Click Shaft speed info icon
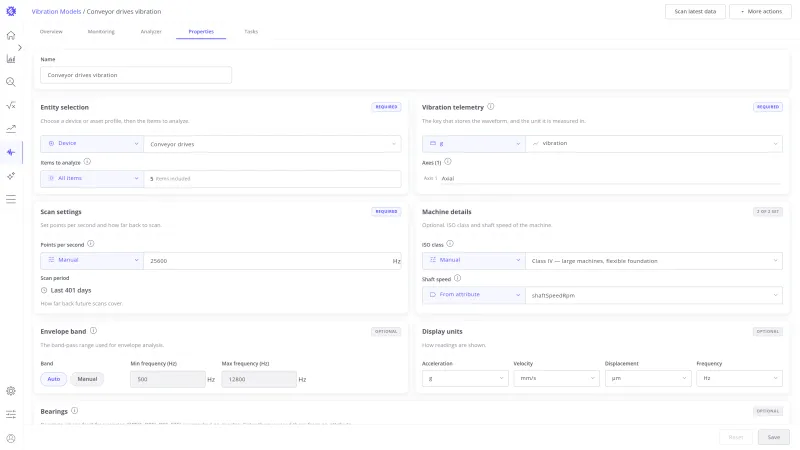This screenshot has width=800, height=450. (457, 278)
